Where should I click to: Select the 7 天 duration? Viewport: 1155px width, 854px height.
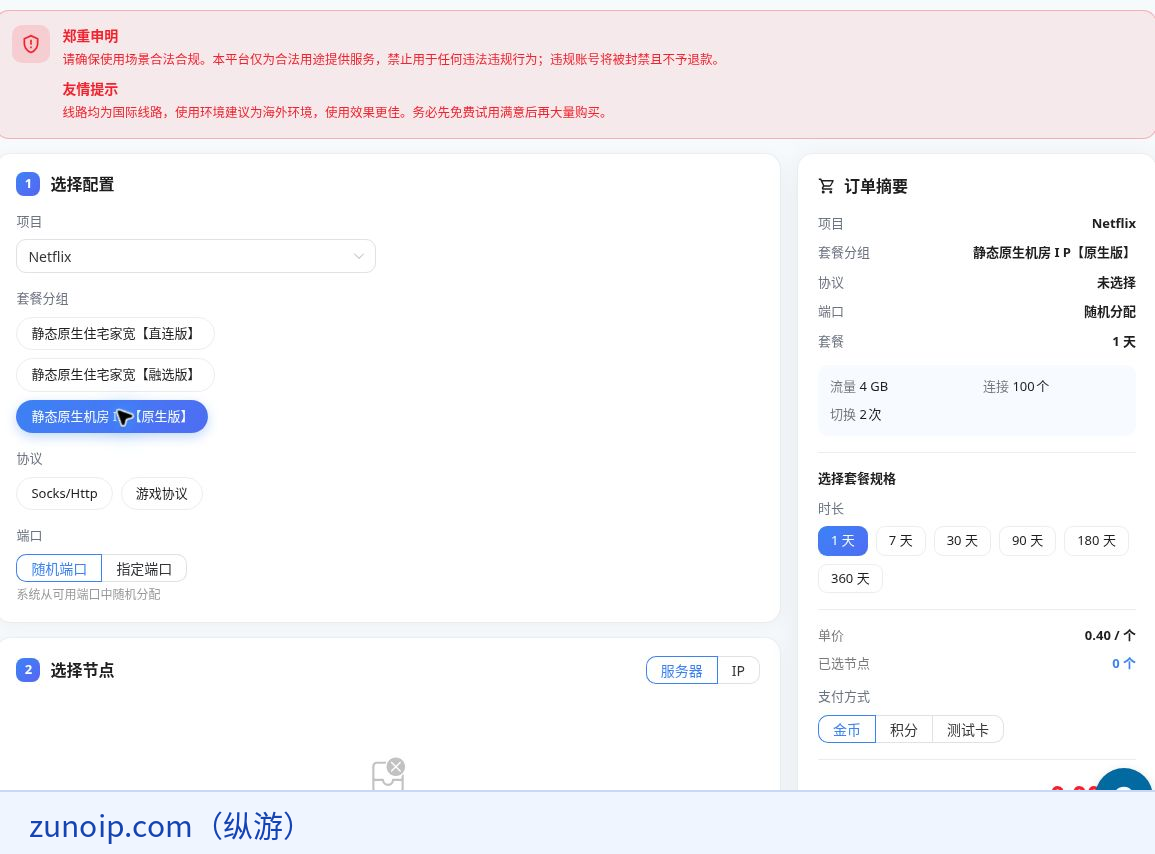click(x=900, y=541)
